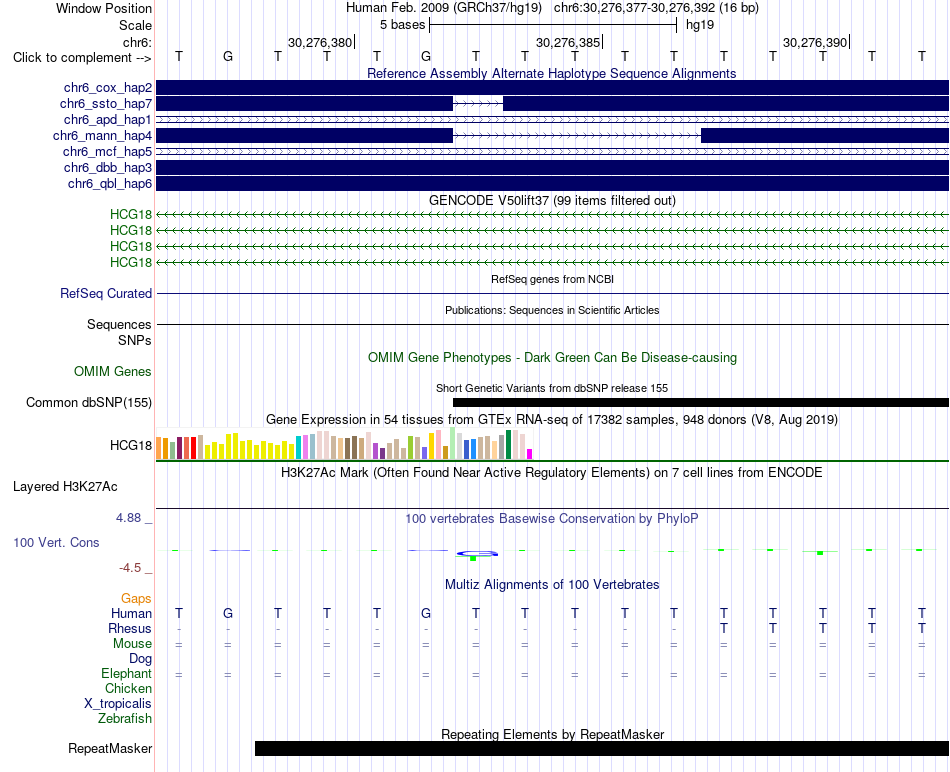950x772 pixels.
Task: Select the Layered H3K27Ac label
Action: pyautogui.click(x=65, y=487)
